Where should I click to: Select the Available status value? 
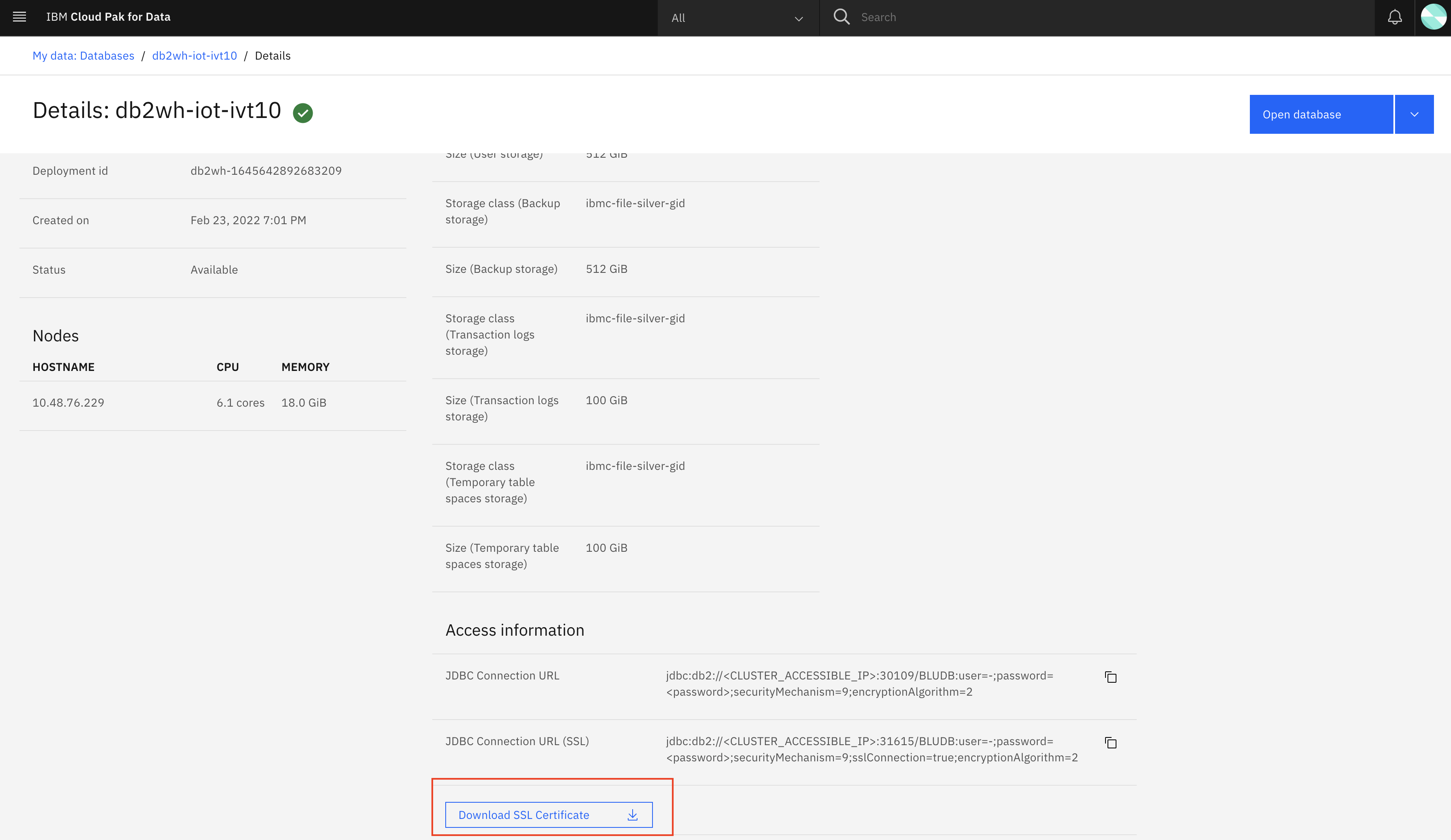click(x=214, y=270)
